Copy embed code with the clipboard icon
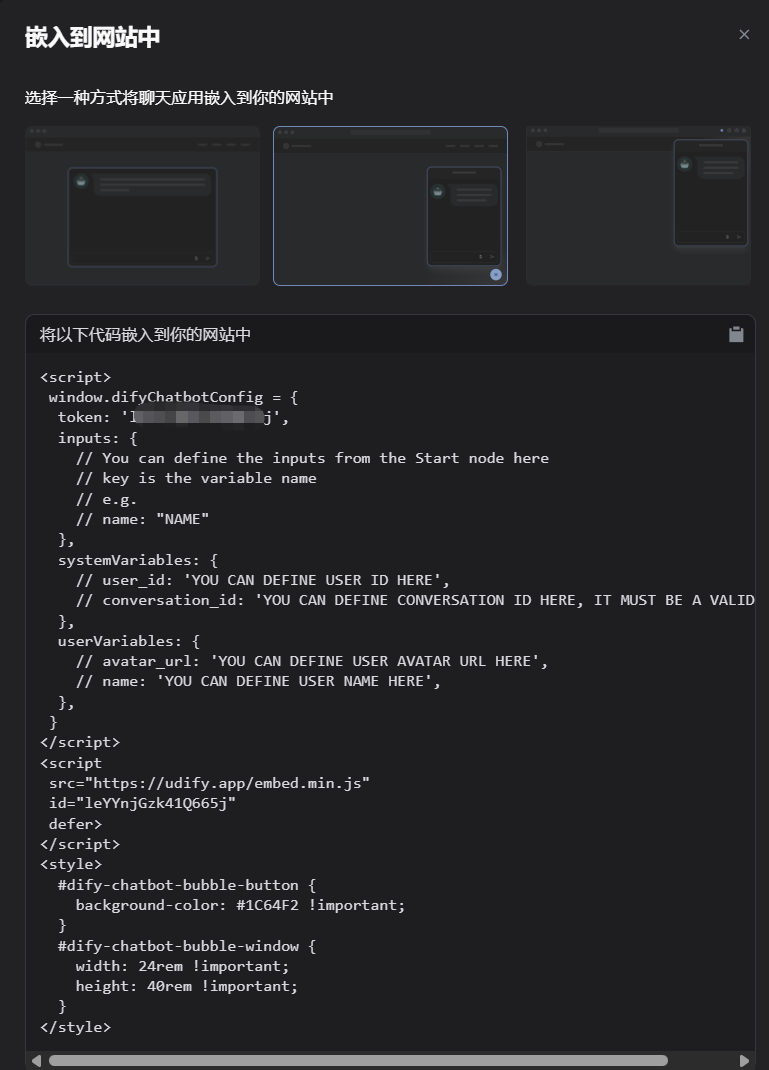This screenshot has height=1070, width=769. 736,334
